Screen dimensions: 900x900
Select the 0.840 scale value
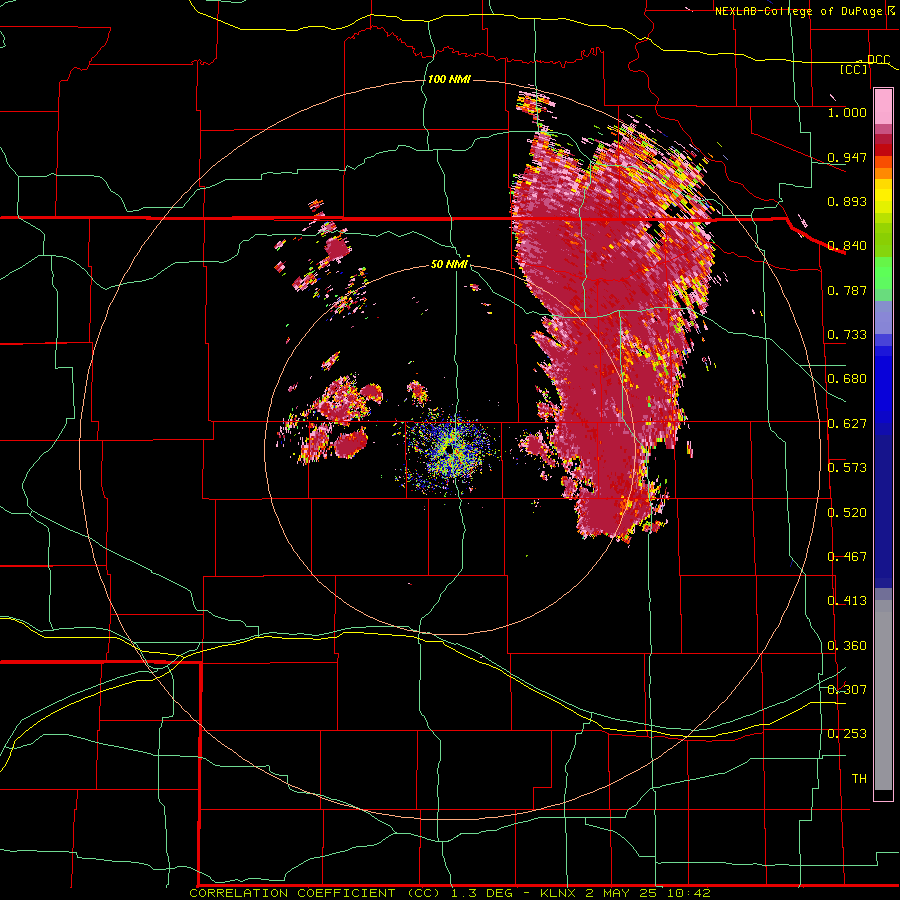tap(847, 246)
